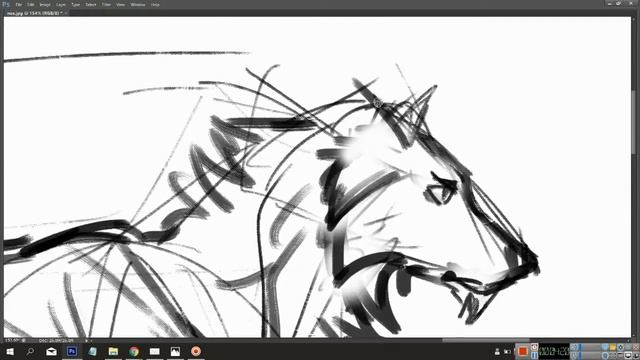The height and width of the screenshot is (360, 640).
Task: Open the Type menu
Action: point(76,4)
